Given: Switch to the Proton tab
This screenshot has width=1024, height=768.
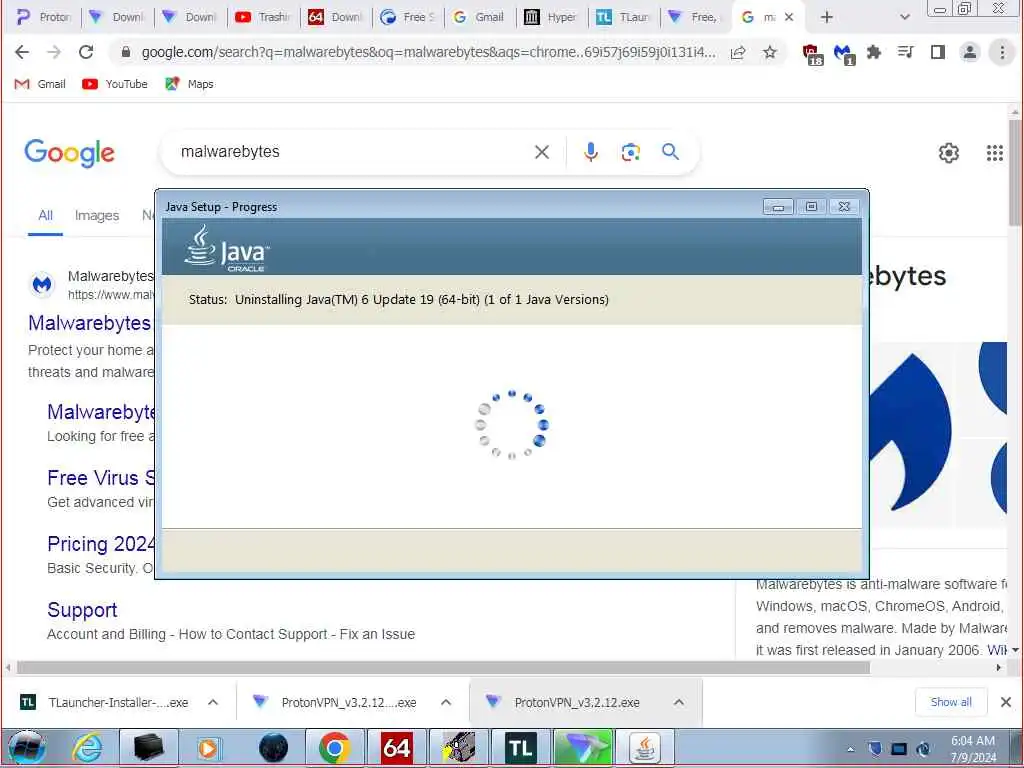Looking at the screenshot, I should tap(44, 17).
